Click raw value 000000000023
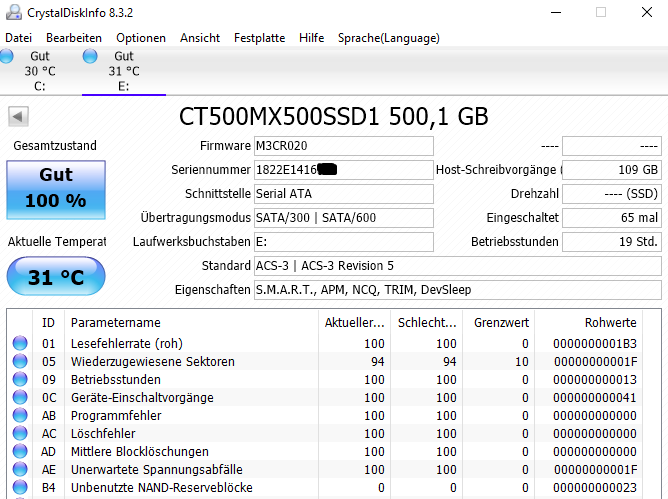This screenshot has width=668, height=499. [595, 487]
